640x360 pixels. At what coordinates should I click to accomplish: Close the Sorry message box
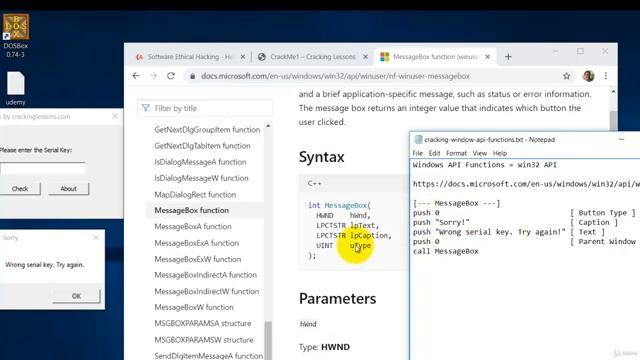click(96, 237)
